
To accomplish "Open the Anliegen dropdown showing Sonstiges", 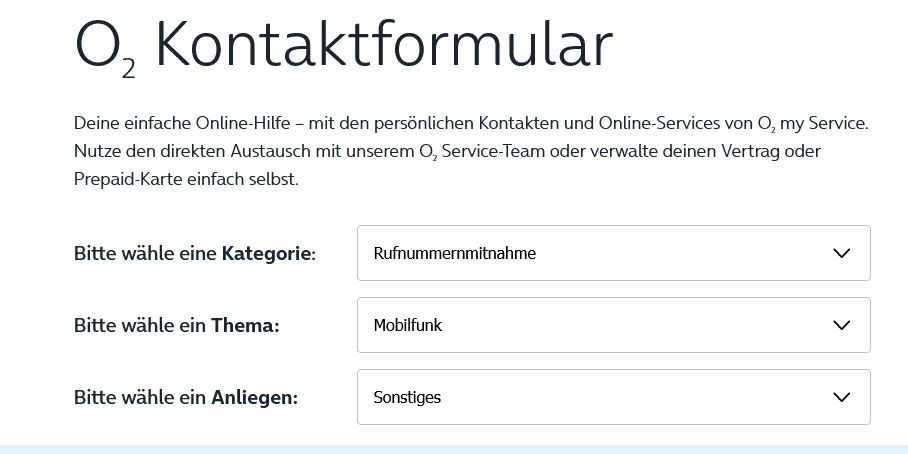I will click(613, 397).
